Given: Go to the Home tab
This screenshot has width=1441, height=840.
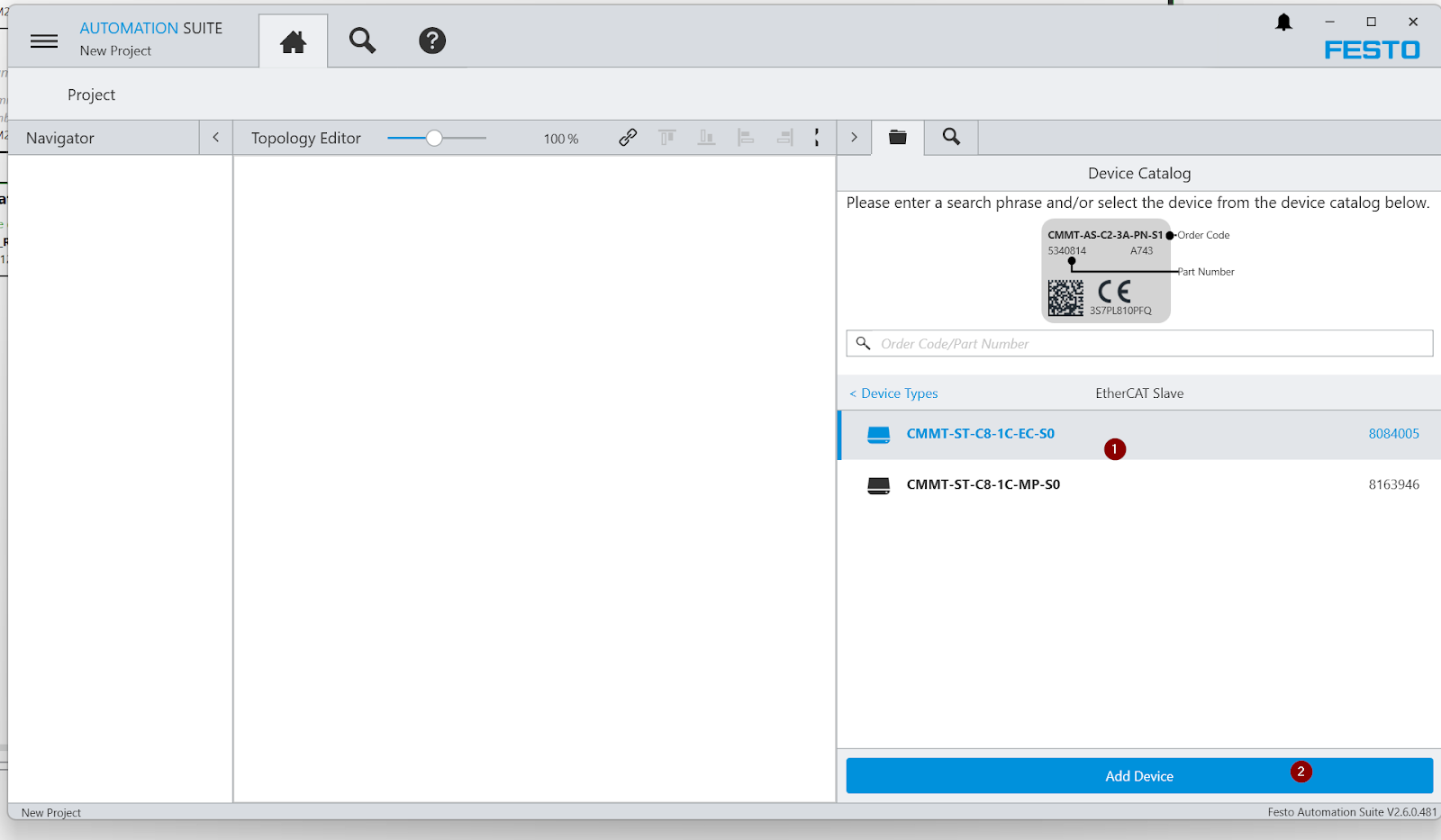Looking at the screenshot, I should tap(293, 41).
